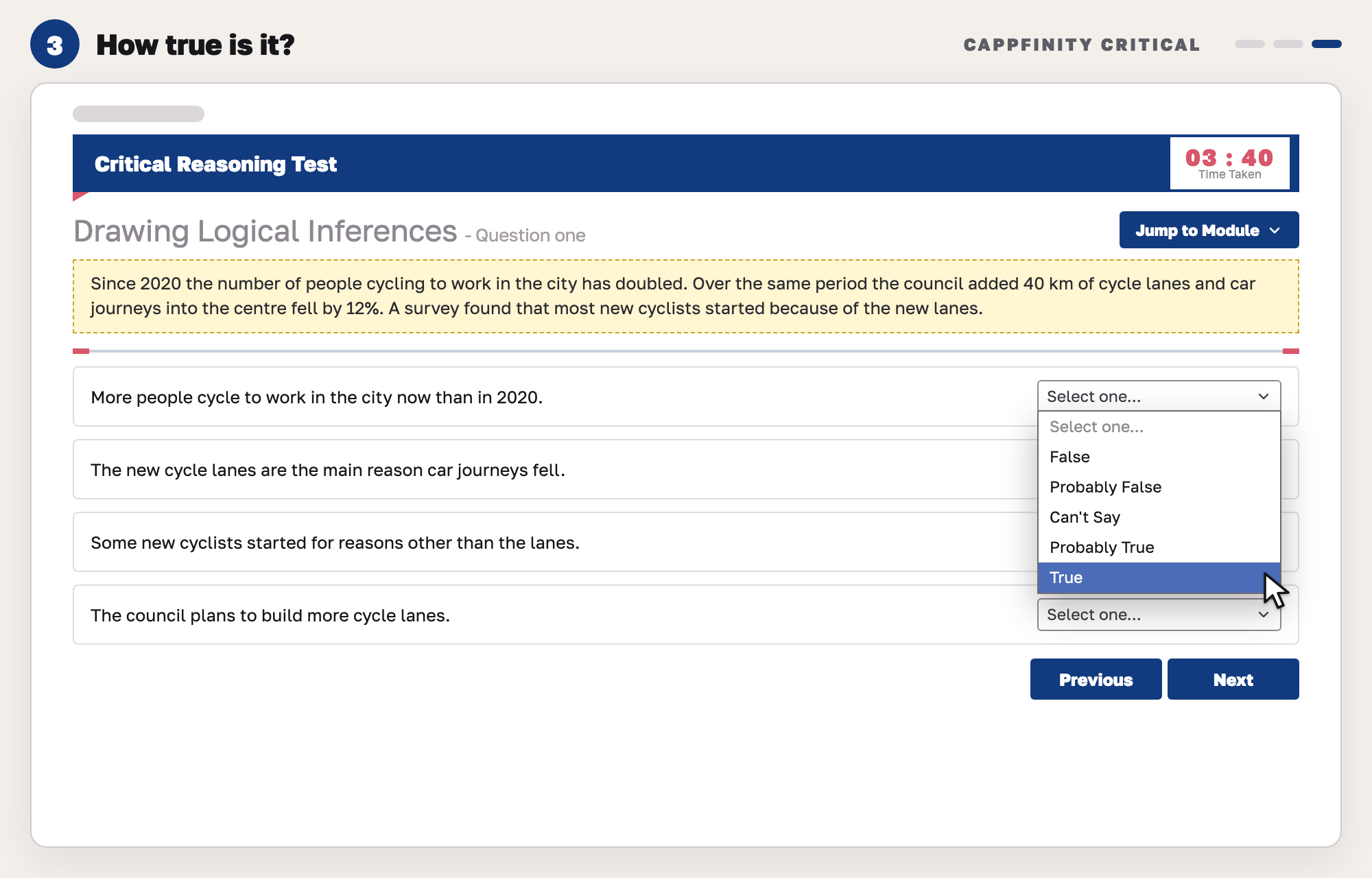
Task: Click the step 3 number badge
Action: (x=55, y=45)
